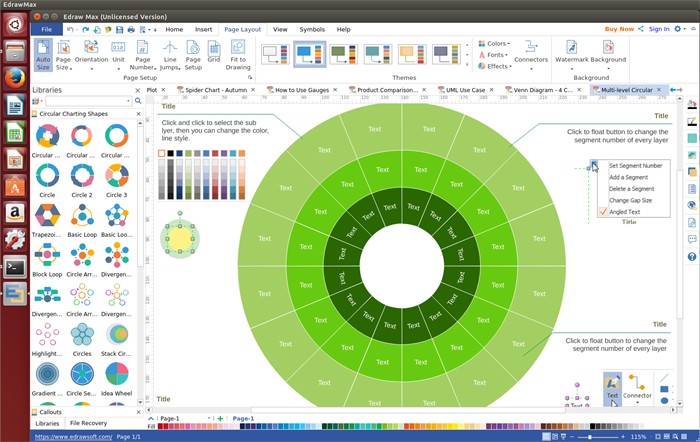The width and height of the screenshot is (700, 442).
Task: Expand the Effects dropdown
Action: pyautogui.click(x=496, y=66)
